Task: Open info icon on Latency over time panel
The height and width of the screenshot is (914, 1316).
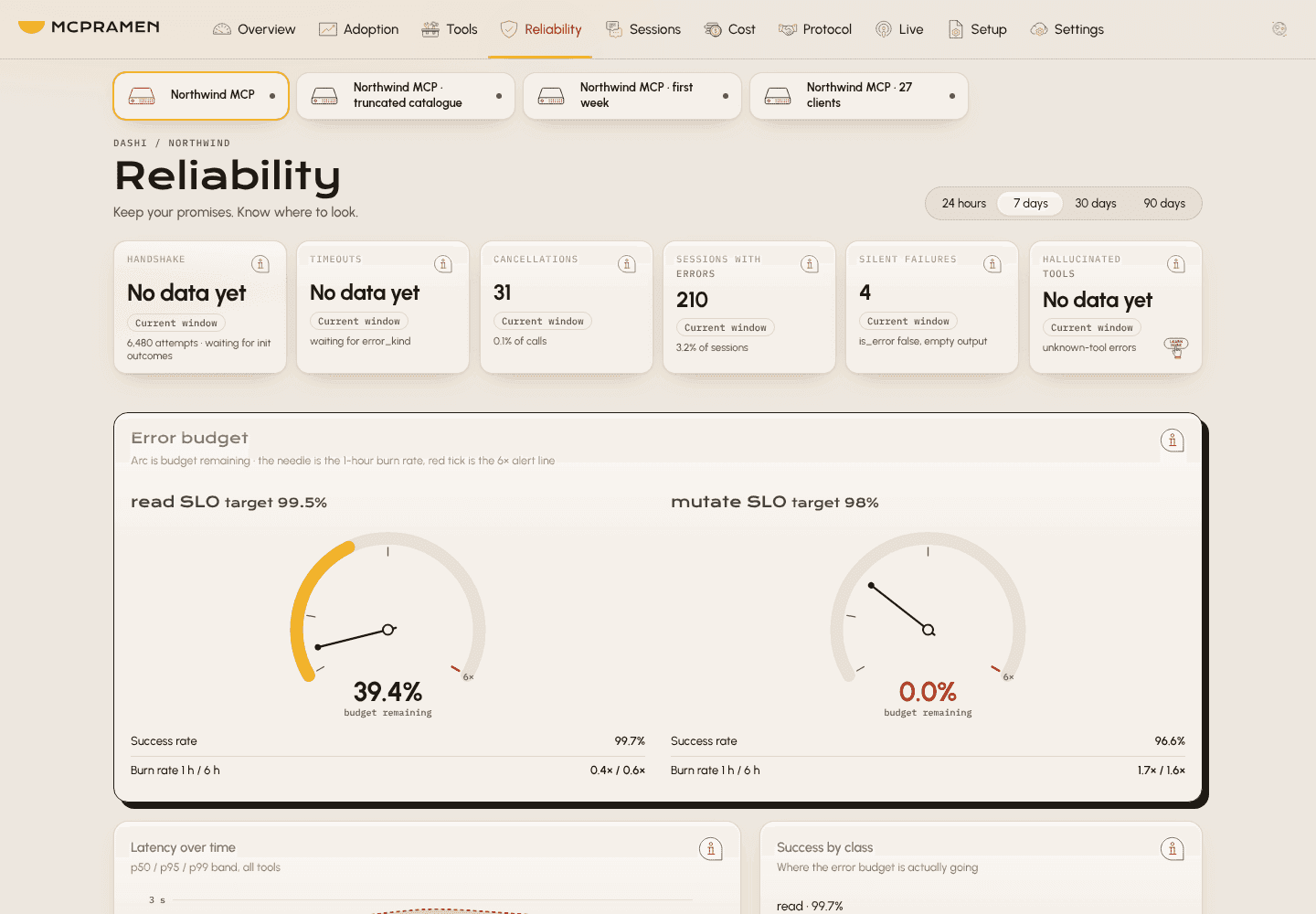Action: coord(711,849)
